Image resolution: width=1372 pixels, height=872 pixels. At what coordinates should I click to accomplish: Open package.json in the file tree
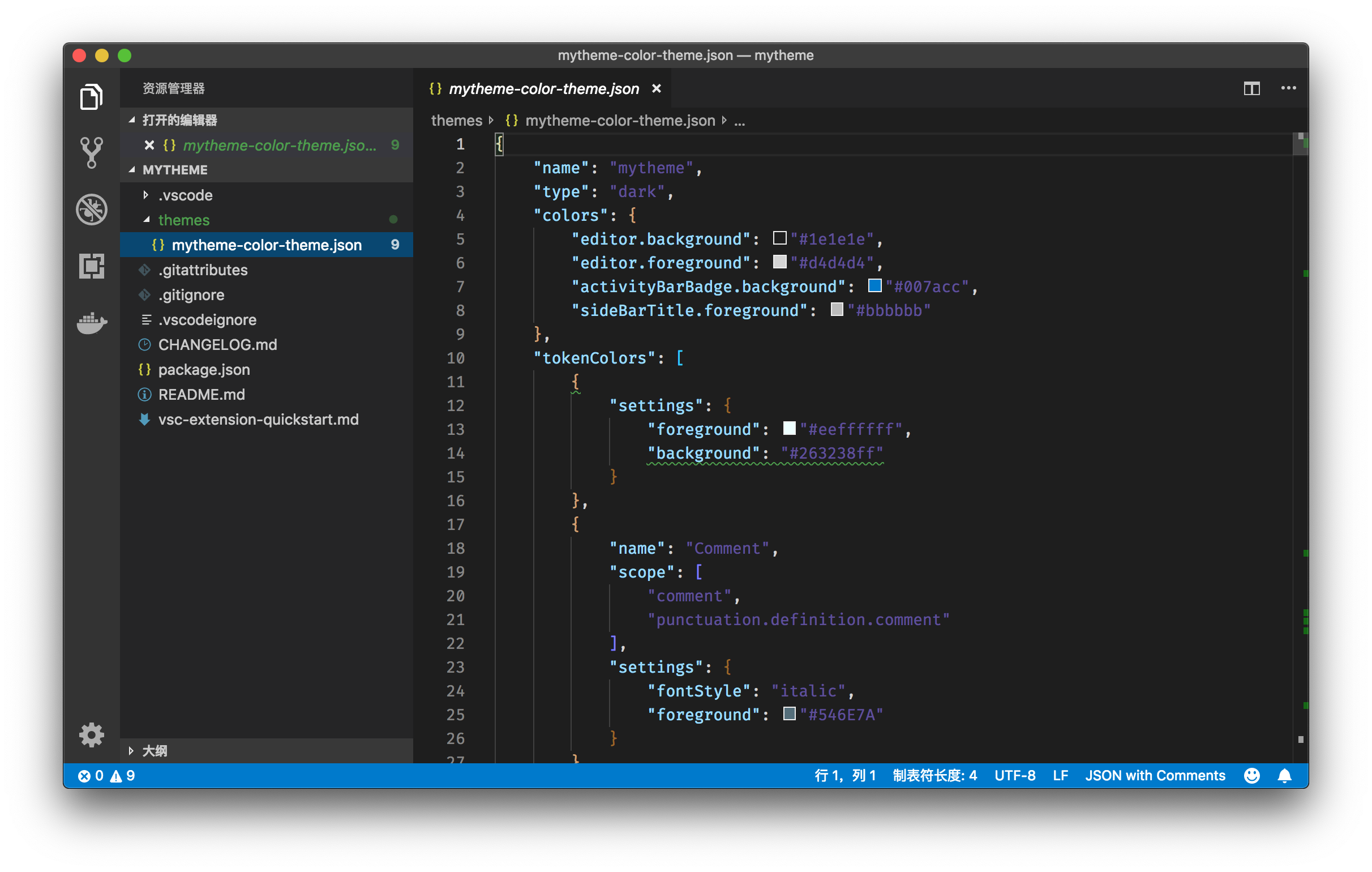click(204, 369)
